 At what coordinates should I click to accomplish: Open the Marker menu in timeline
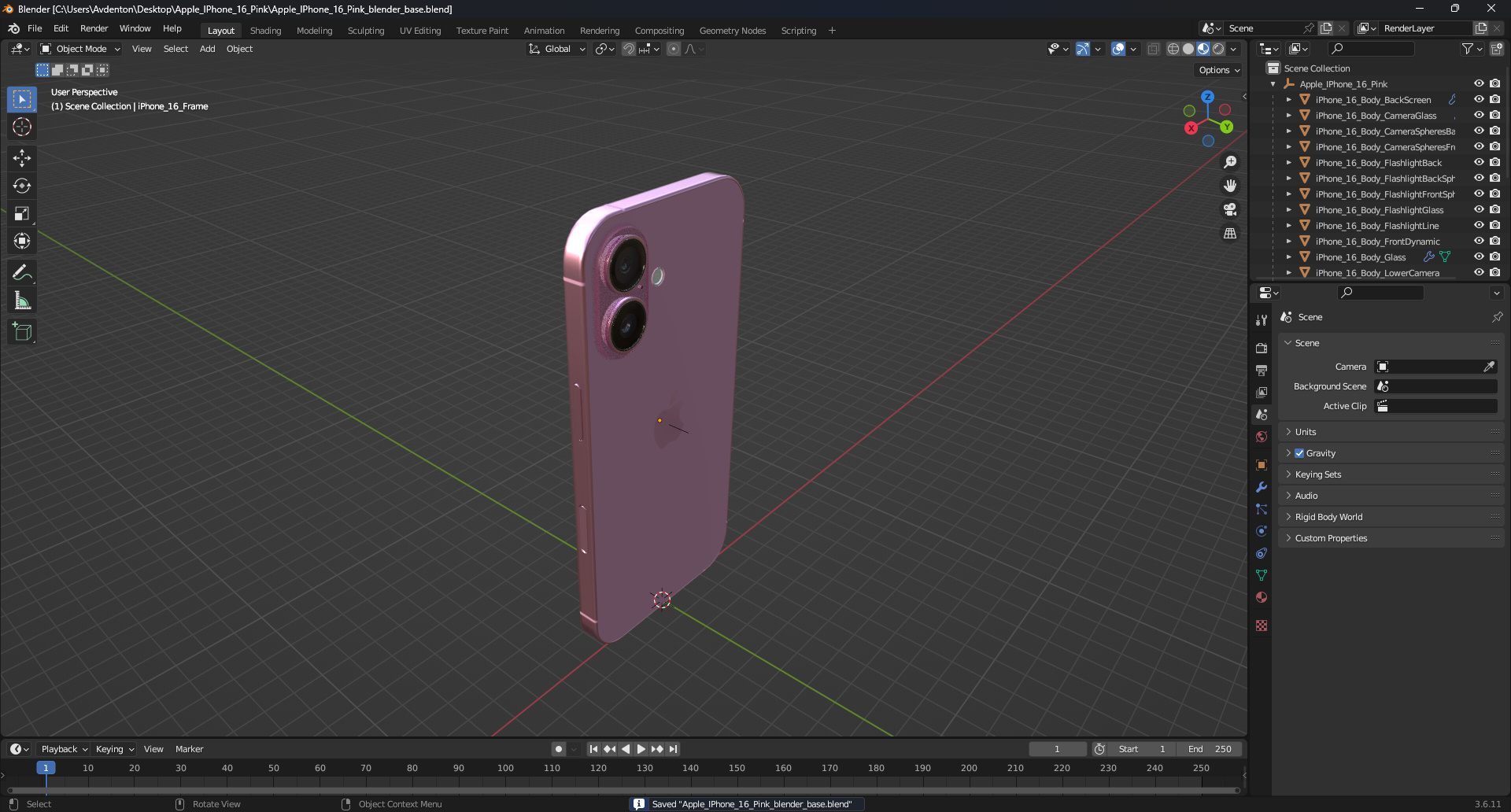click(189, 749)
